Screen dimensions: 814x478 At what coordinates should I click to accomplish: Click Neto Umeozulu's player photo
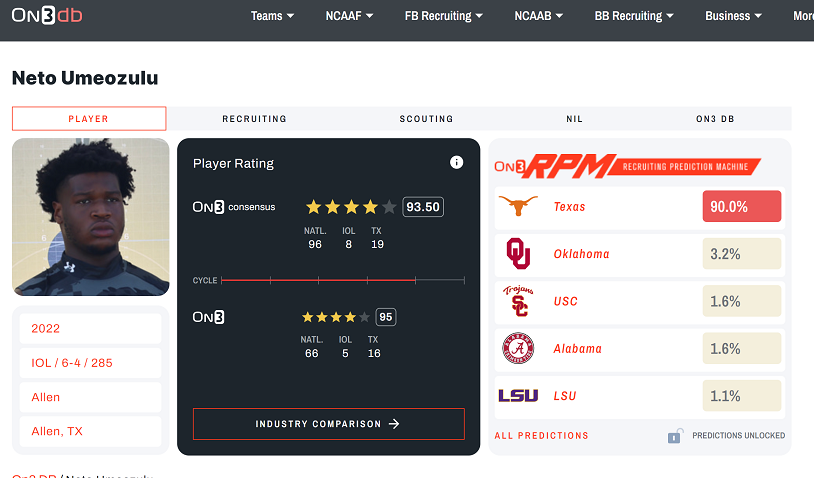tap(91, 217)
